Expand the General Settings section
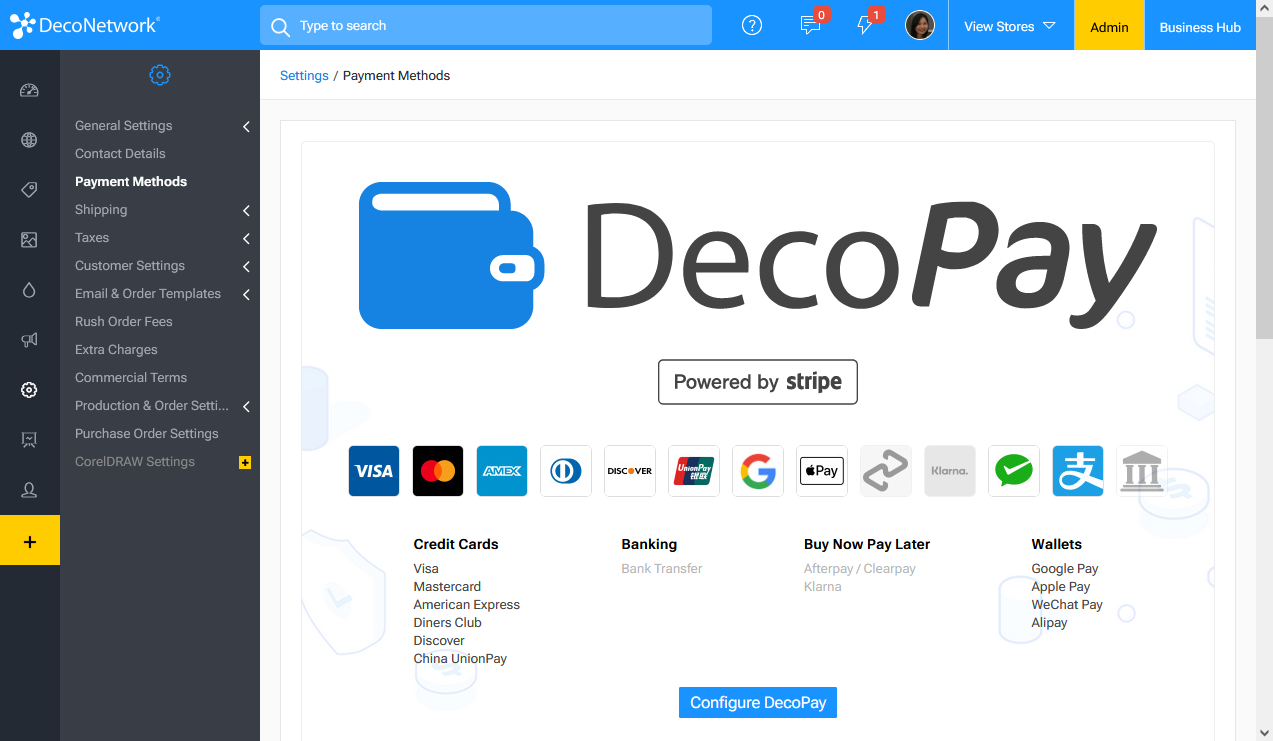Screen dimensions: 1273x741 (x=246, y=126)
